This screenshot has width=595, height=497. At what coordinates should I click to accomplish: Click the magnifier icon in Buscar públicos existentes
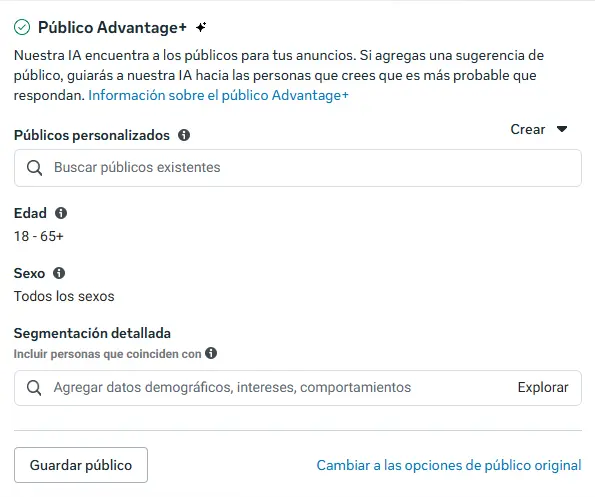pyautogui.click(x=35, y=168)
